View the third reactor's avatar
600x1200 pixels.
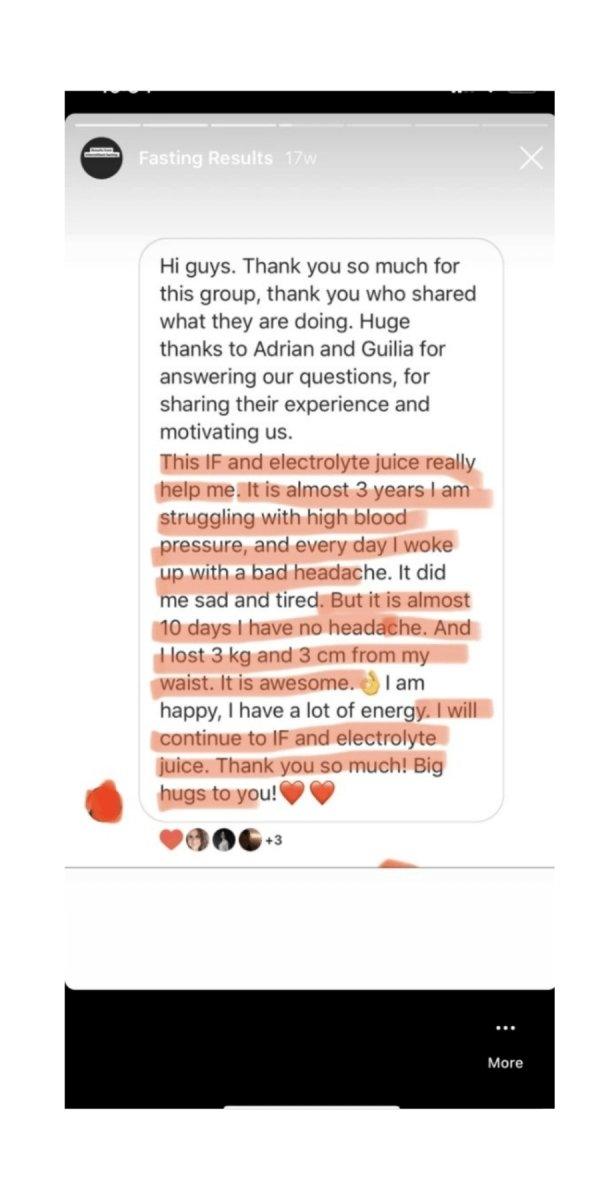coord(249,841)
